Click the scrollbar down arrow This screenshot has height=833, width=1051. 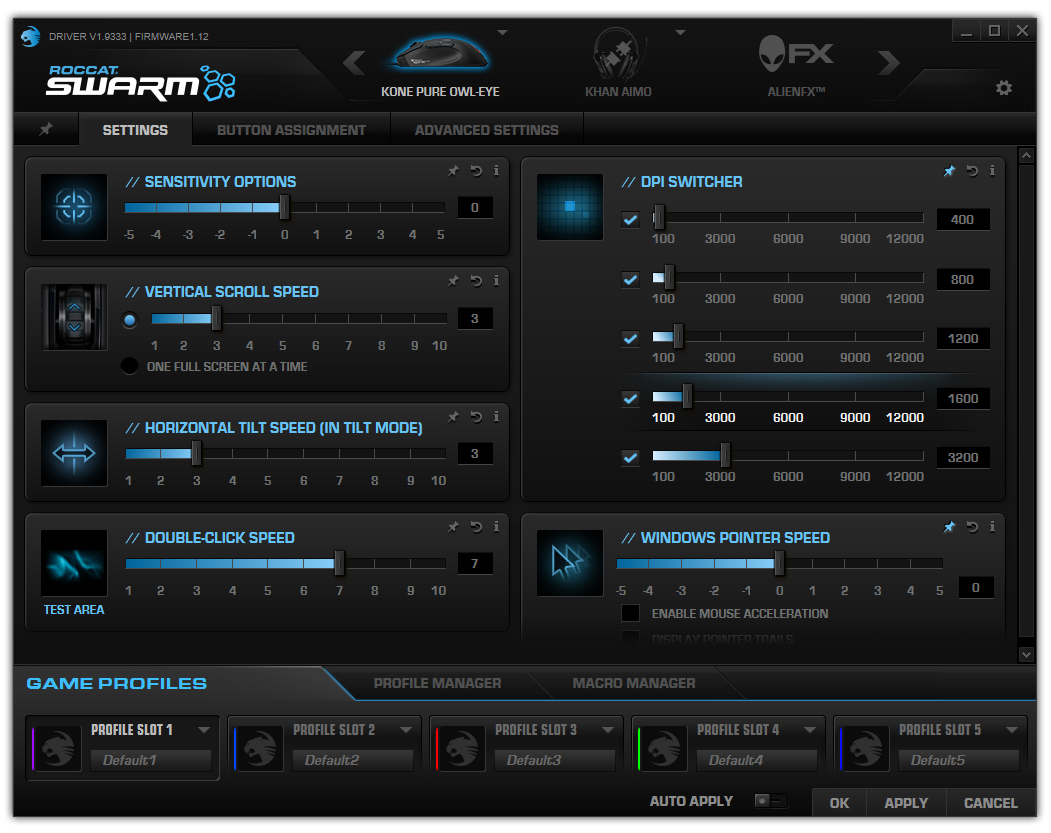click(1026, 654)
